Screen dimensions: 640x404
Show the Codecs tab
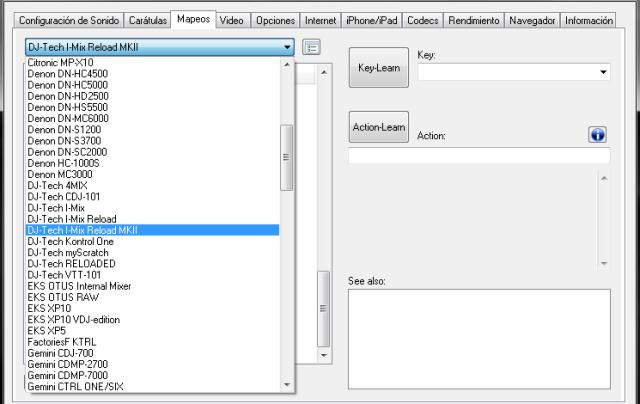422,20
